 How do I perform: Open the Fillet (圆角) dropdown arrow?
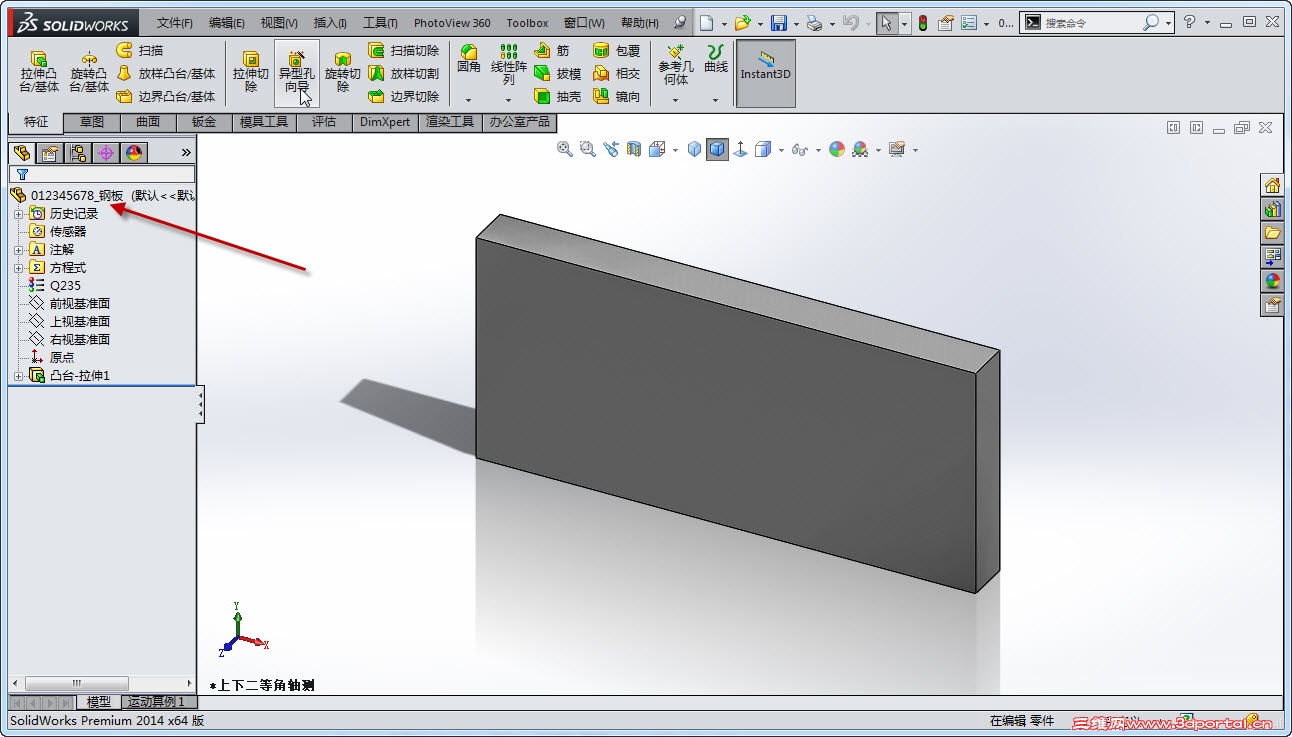[x=468, y=100]
